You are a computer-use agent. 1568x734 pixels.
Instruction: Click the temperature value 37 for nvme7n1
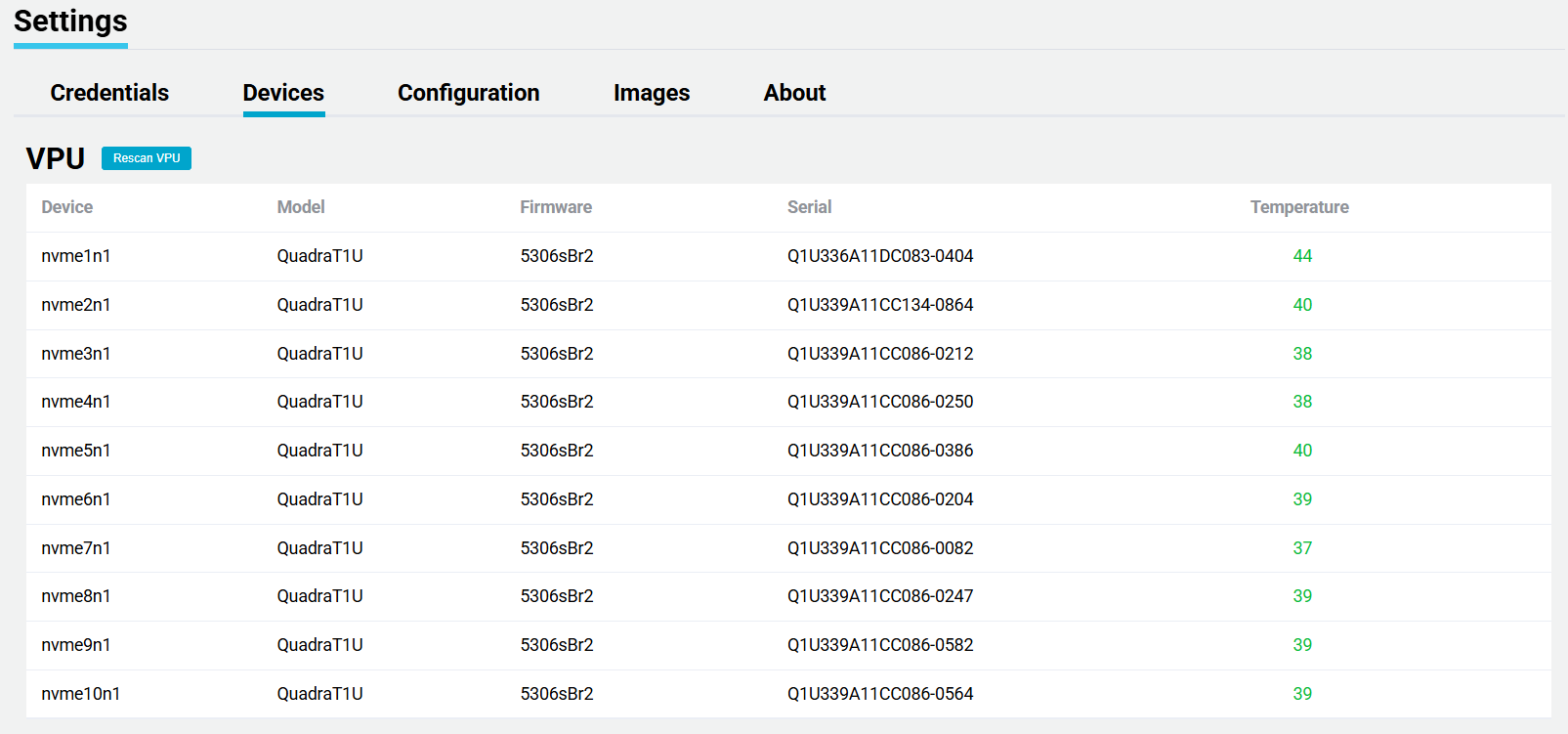tap(1302, 548)
